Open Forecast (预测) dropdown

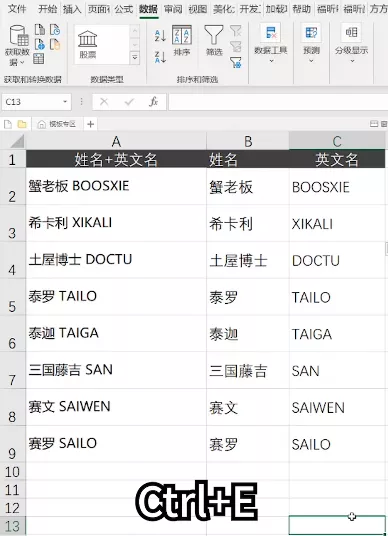click(x=311, y=44)
